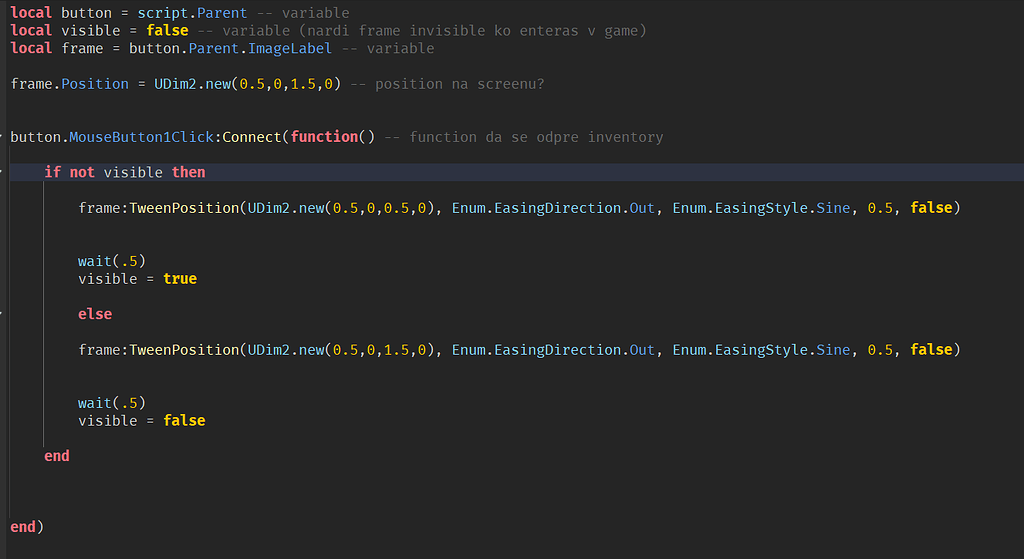The width and height of the screenshot is (1024, 559).
Task: Click the 'visible = true' assignment line
Action: (x=137, y=279)
